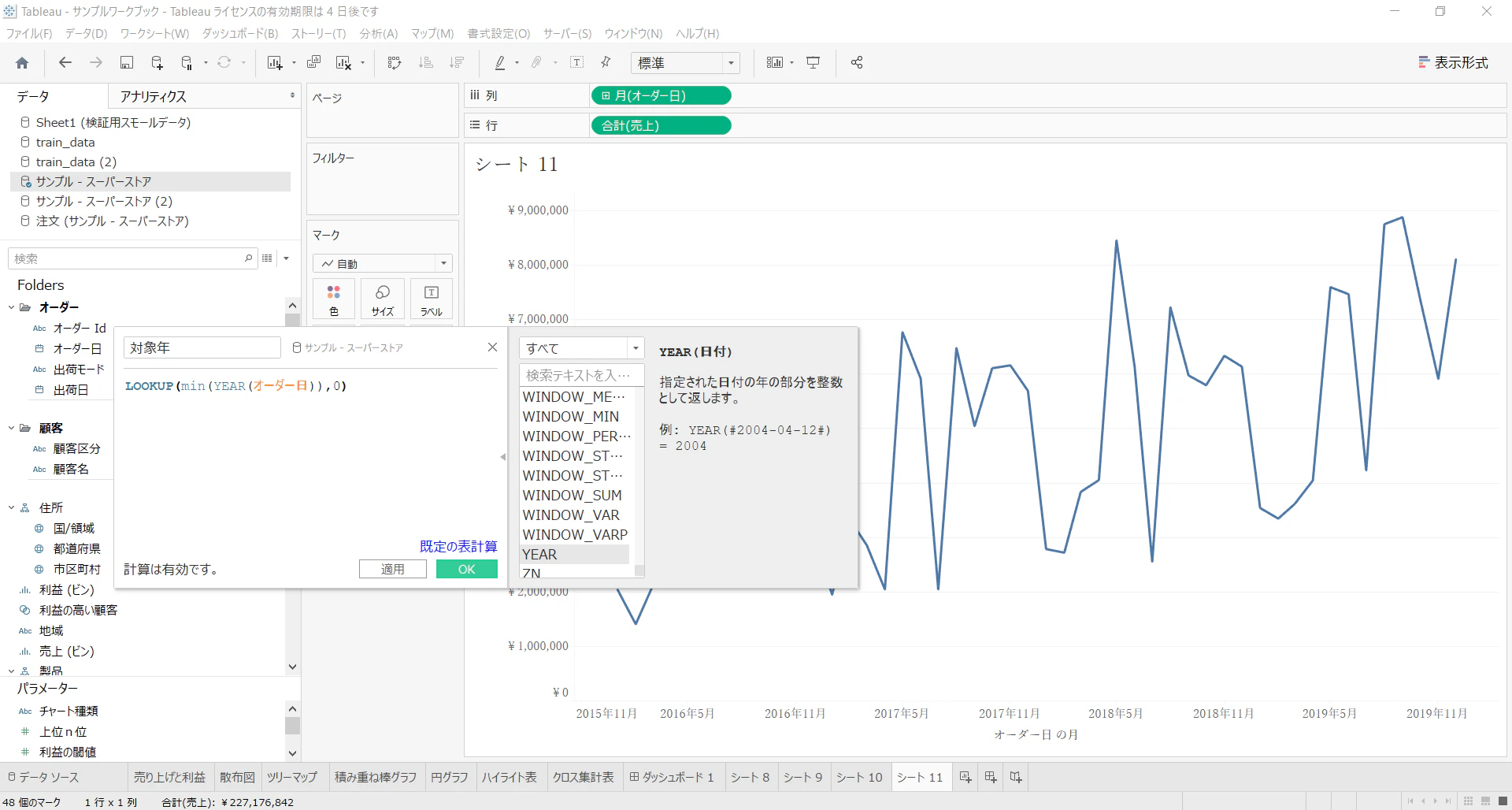Click the highlight pen toolbar icon
Screen dimensions: 1512x810
(500, 63)
